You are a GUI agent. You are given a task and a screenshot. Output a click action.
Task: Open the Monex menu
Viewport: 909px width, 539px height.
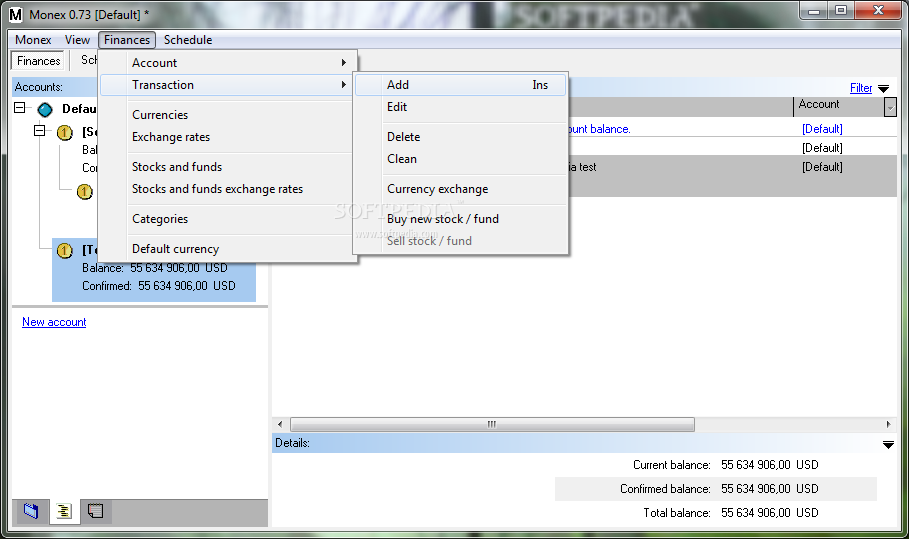(33, 40)
